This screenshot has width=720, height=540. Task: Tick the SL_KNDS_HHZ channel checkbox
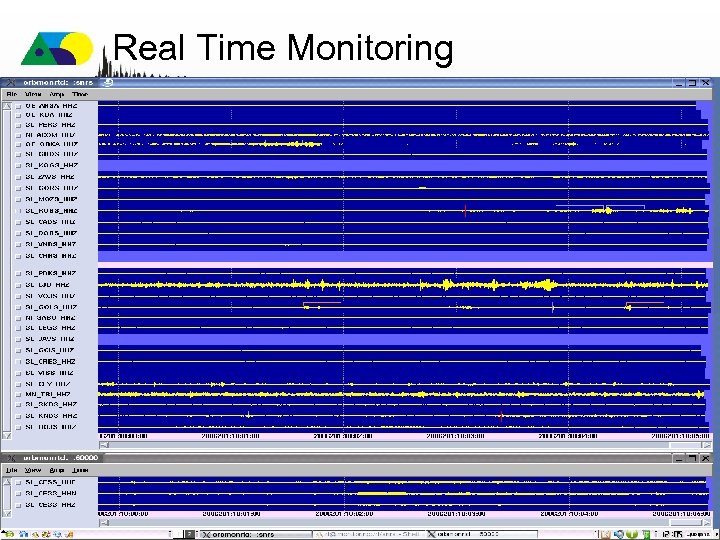pyautogui.click(x=18, y=416)
